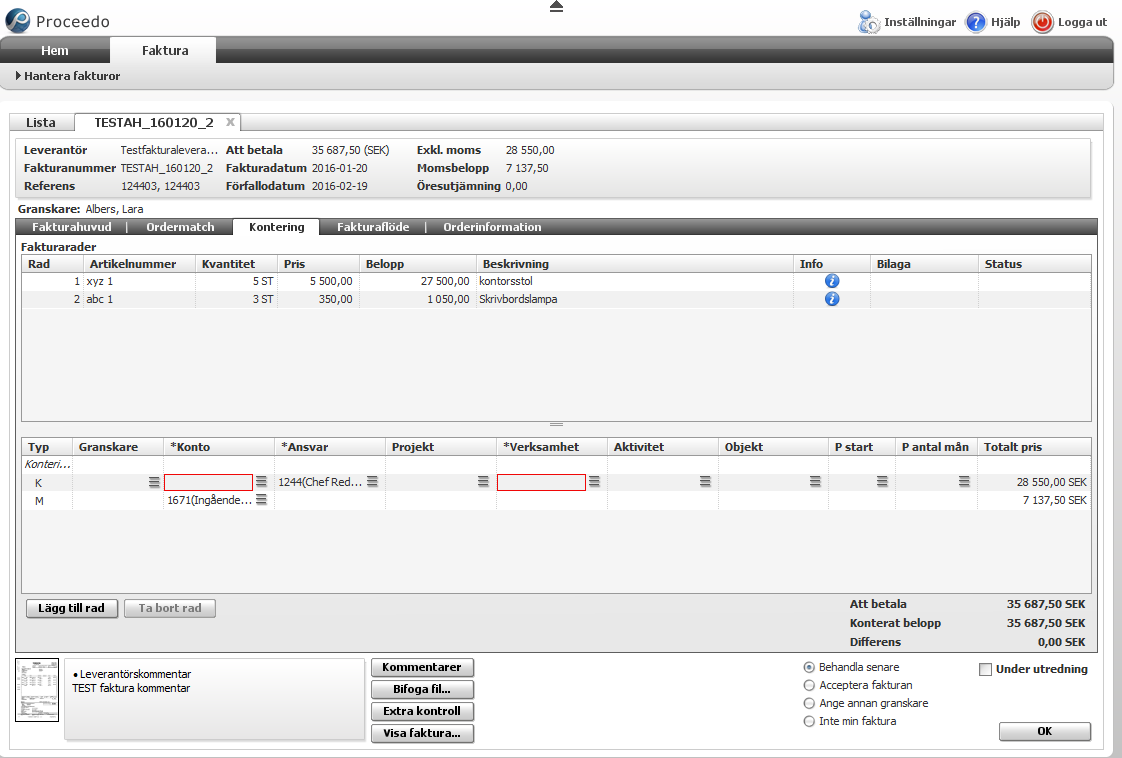Click the Kvantitet column header
Screen dimensions: 1122x758
[x=237, y=264]
